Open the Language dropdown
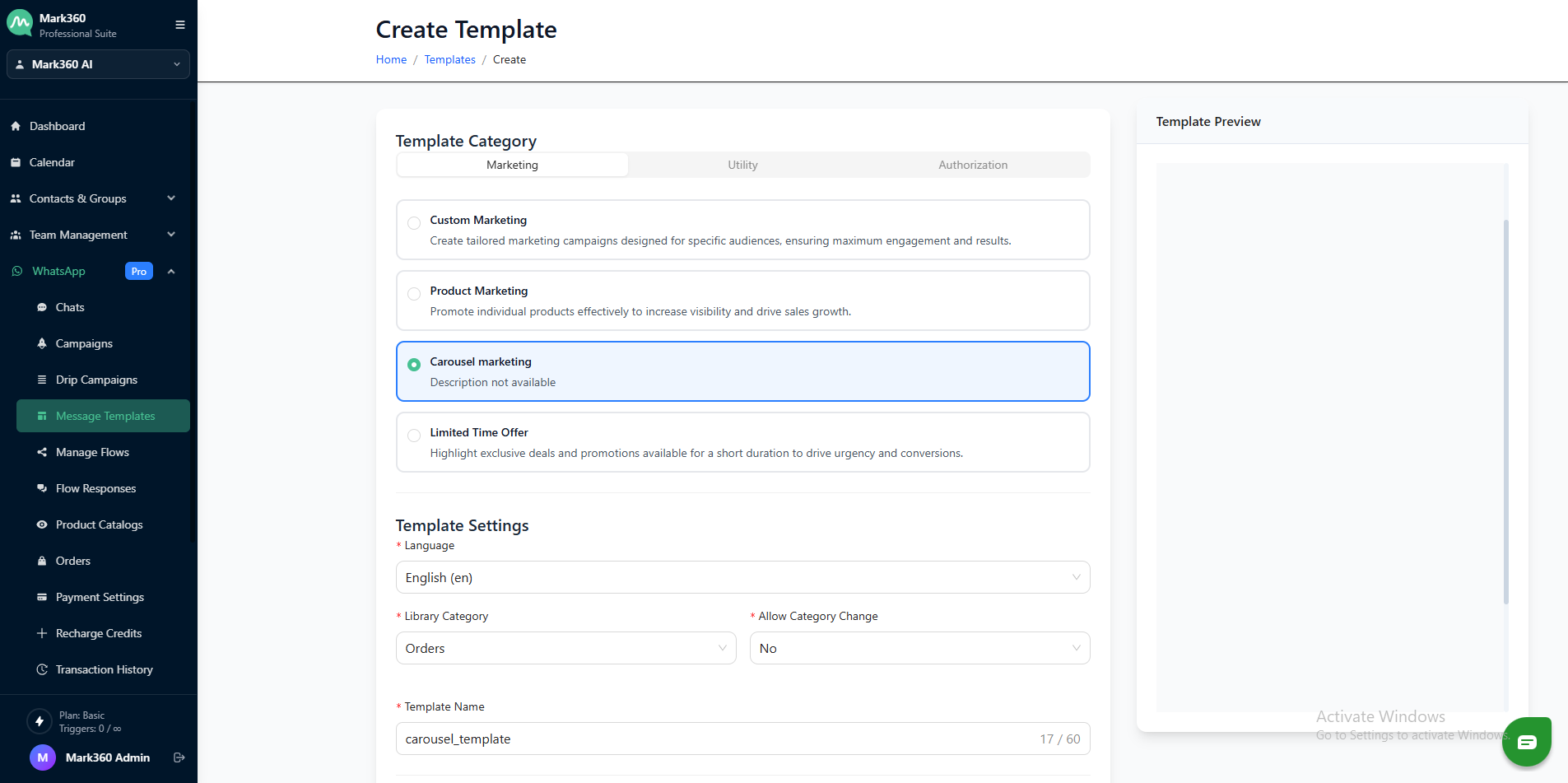This screenshot has width=1568, height=783. click(742, 577)
